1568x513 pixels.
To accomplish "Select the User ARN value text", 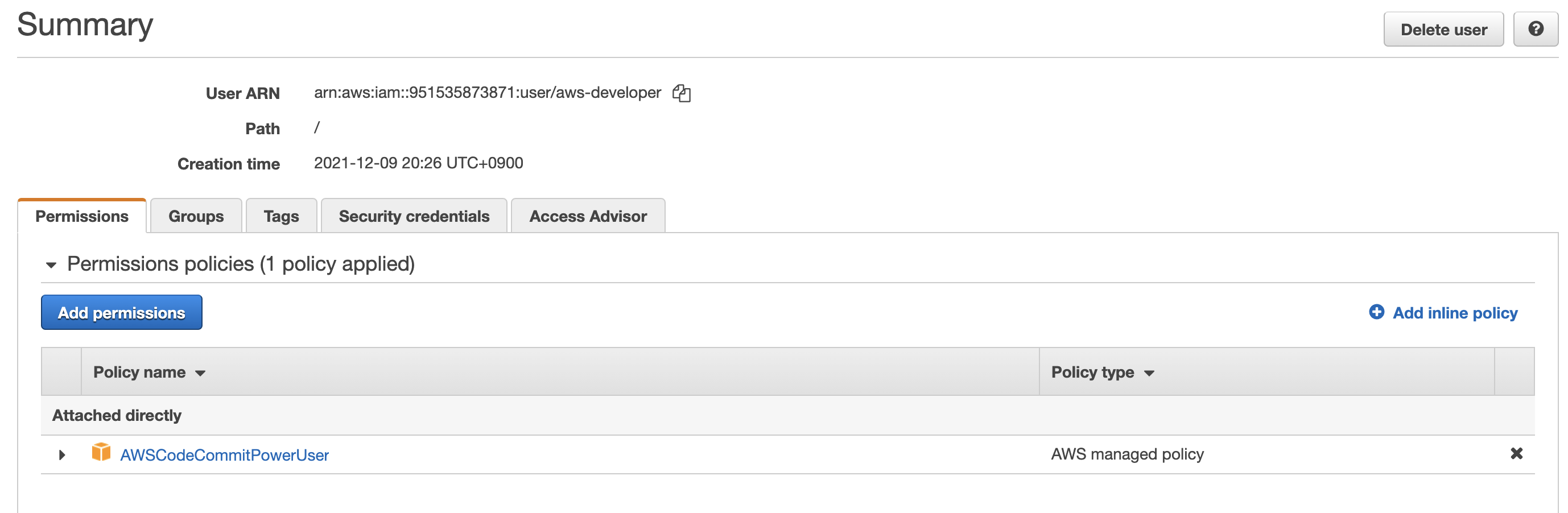I will (x=488, y=93).
